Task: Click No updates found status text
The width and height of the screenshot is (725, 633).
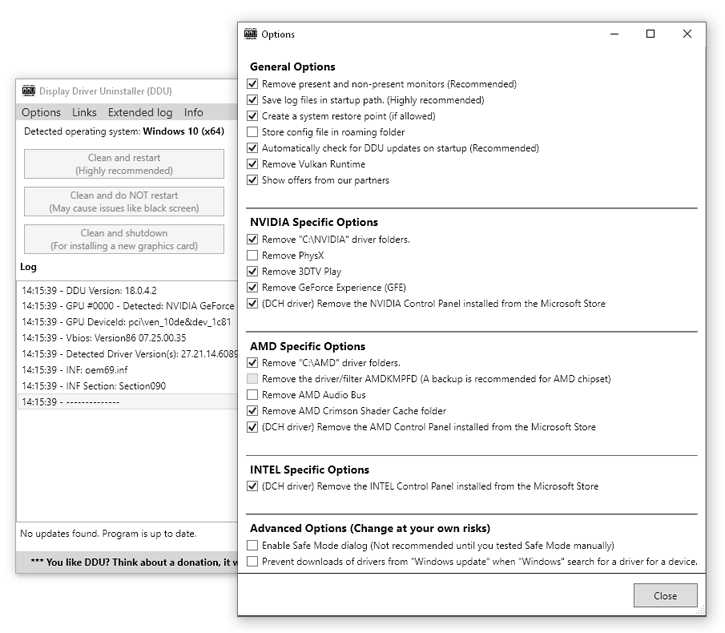Action: (x=108, y=534)
